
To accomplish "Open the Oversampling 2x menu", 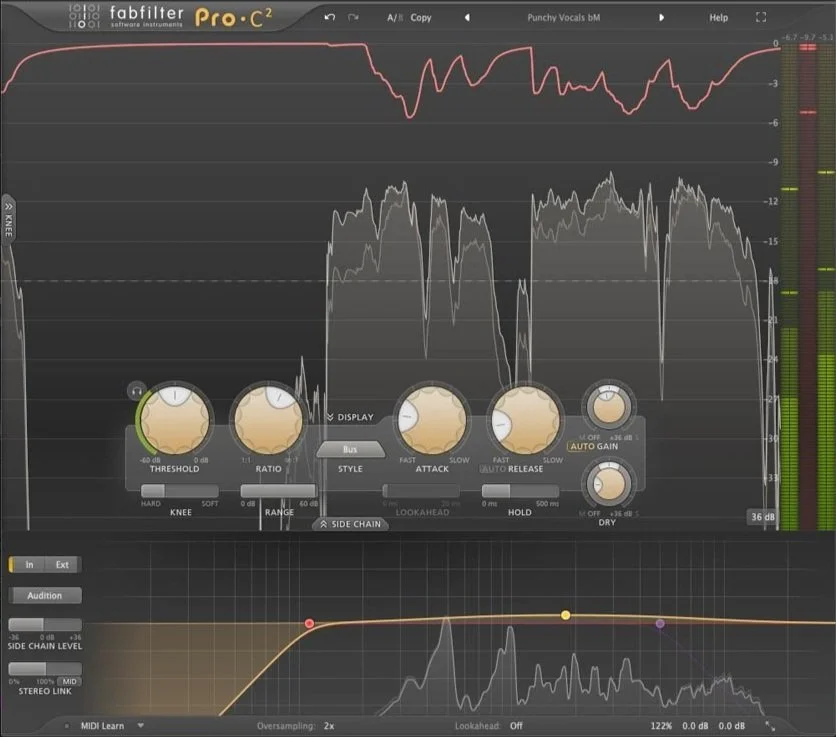I will [295, 726].
